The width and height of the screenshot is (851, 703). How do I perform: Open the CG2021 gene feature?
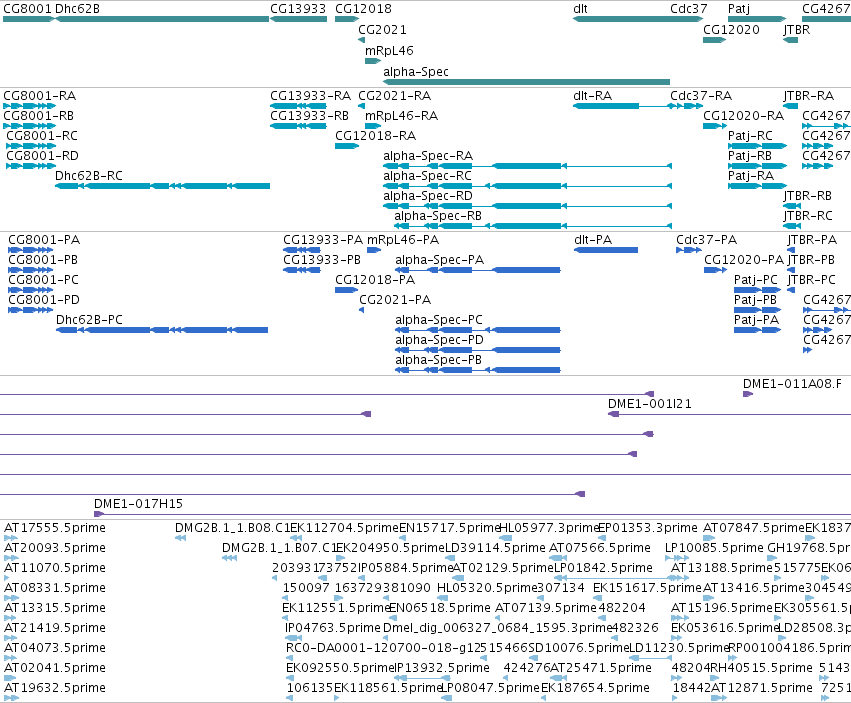click(x=361, y=40)
